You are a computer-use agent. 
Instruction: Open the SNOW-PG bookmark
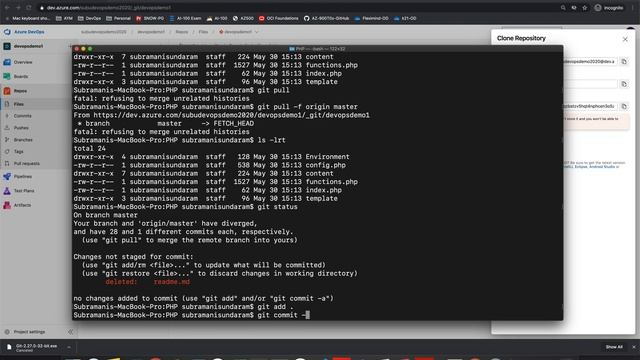pos(150,18)
